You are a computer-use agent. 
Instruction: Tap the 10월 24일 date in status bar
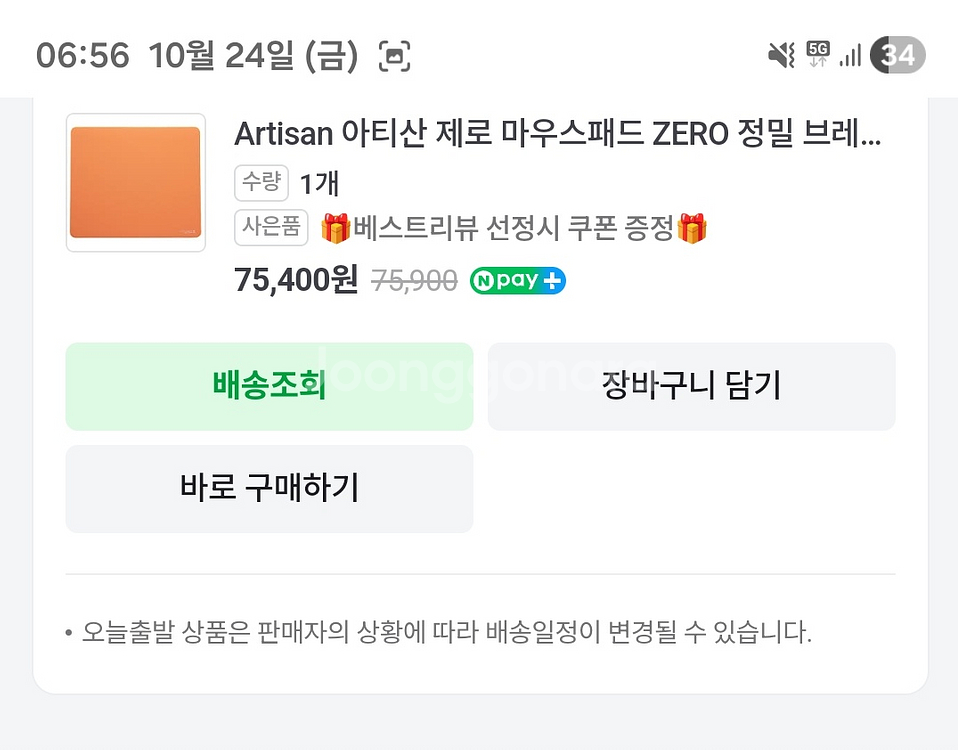coord(252,55)
